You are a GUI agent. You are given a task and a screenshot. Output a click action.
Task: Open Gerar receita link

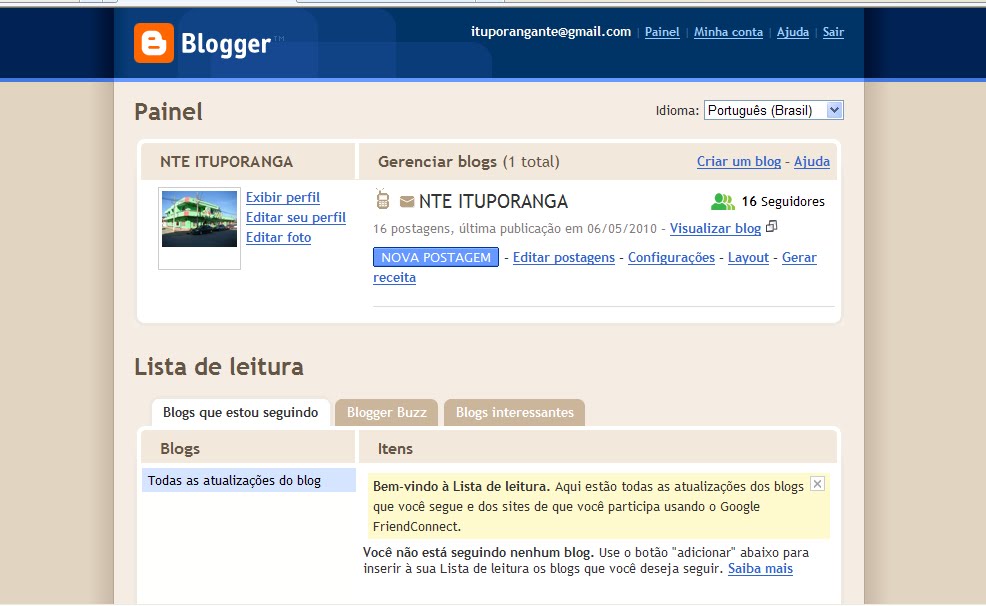799,258
